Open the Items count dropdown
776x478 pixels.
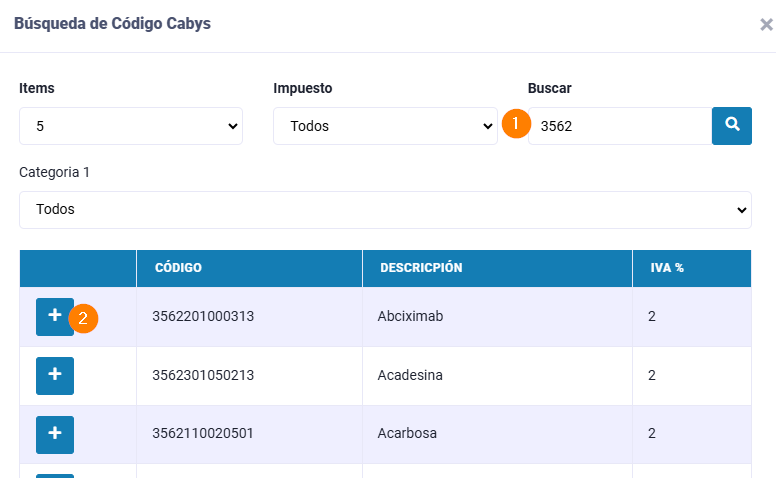tap(131, 126)
